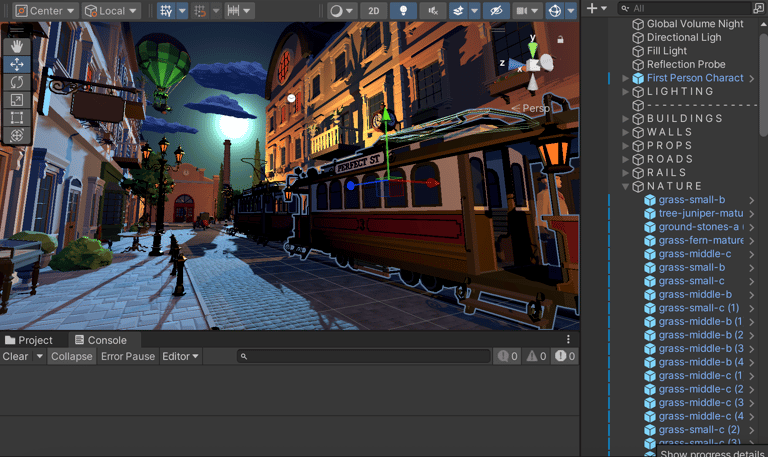Screen dimensions: 768x457
Task: Toggle scene audio mute button
Action: pyautogui.click(x=432, y=11)
